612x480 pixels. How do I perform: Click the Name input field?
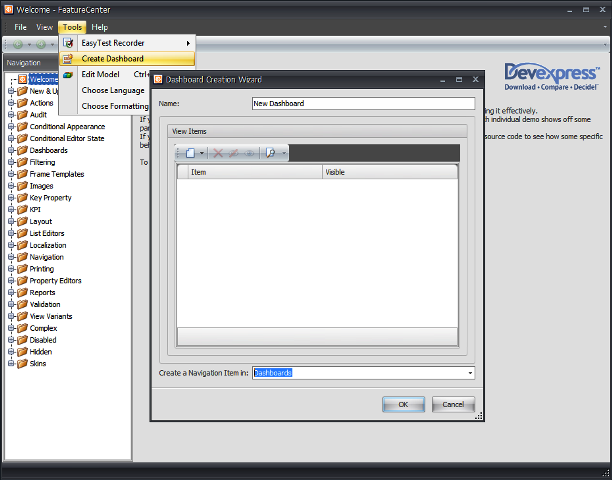point(363,103)
